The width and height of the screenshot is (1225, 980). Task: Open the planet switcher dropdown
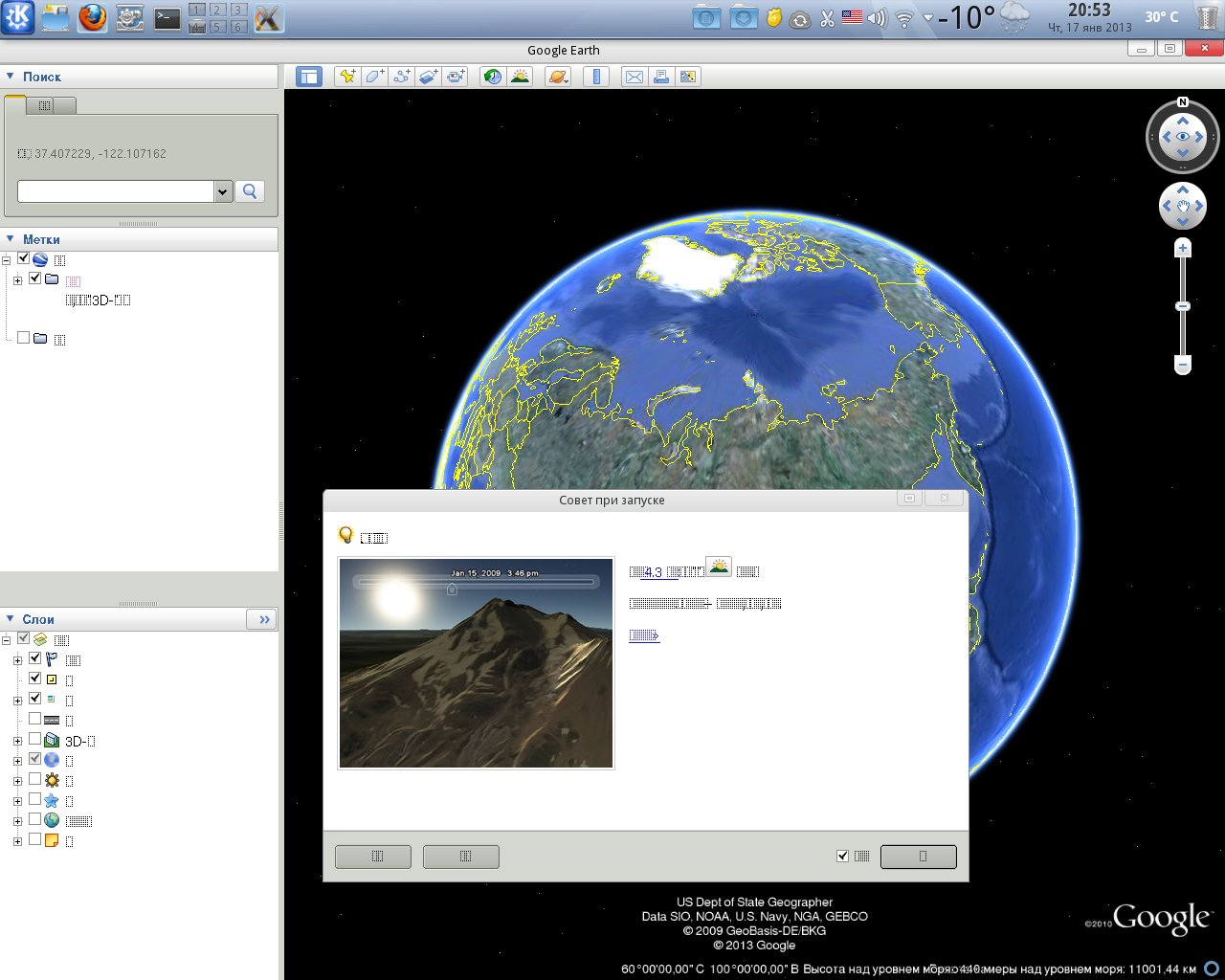coord(558,77)
